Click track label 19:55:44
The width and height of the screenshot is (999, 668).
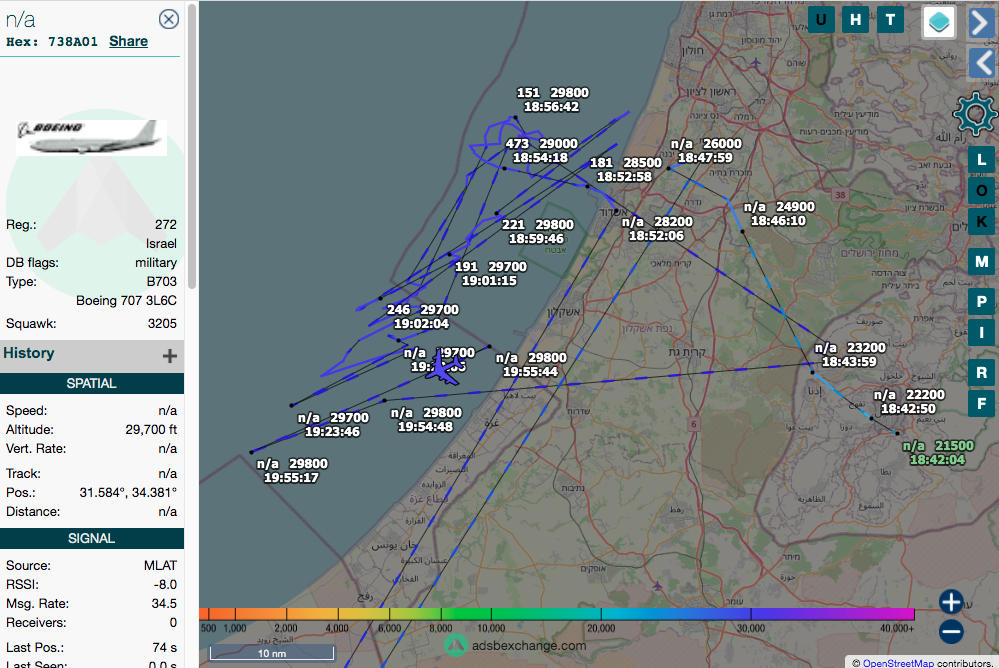[x=531, y=372]
